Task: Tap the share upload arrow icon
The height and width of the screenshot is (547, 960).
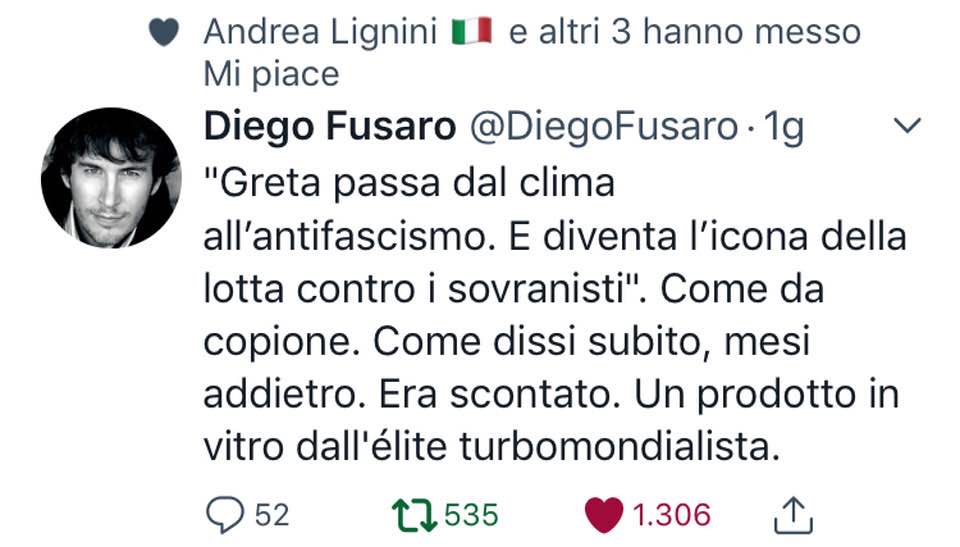Action: [793, 515]
